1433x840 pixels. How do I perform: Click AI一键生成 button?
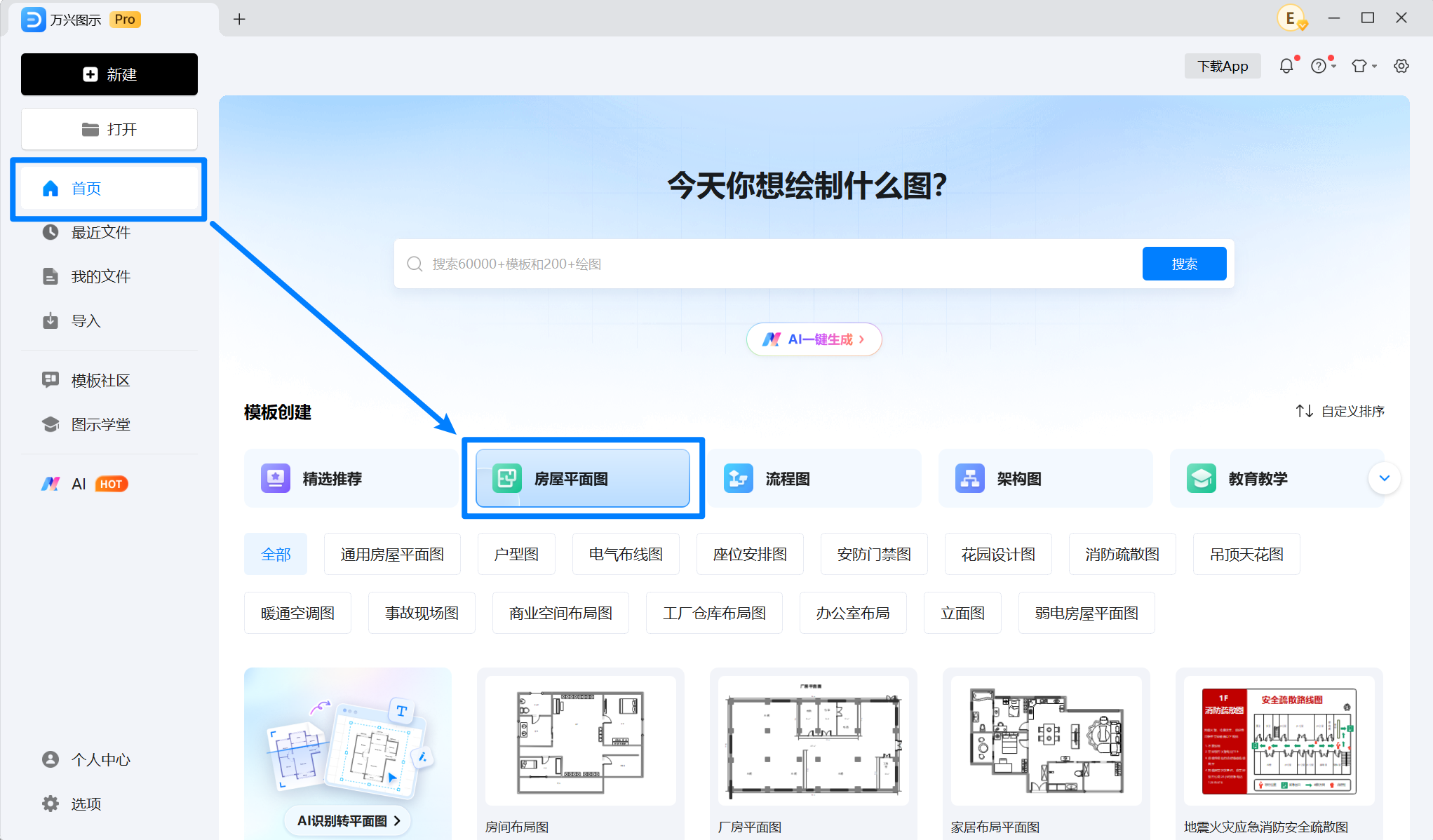coord(814,339)
